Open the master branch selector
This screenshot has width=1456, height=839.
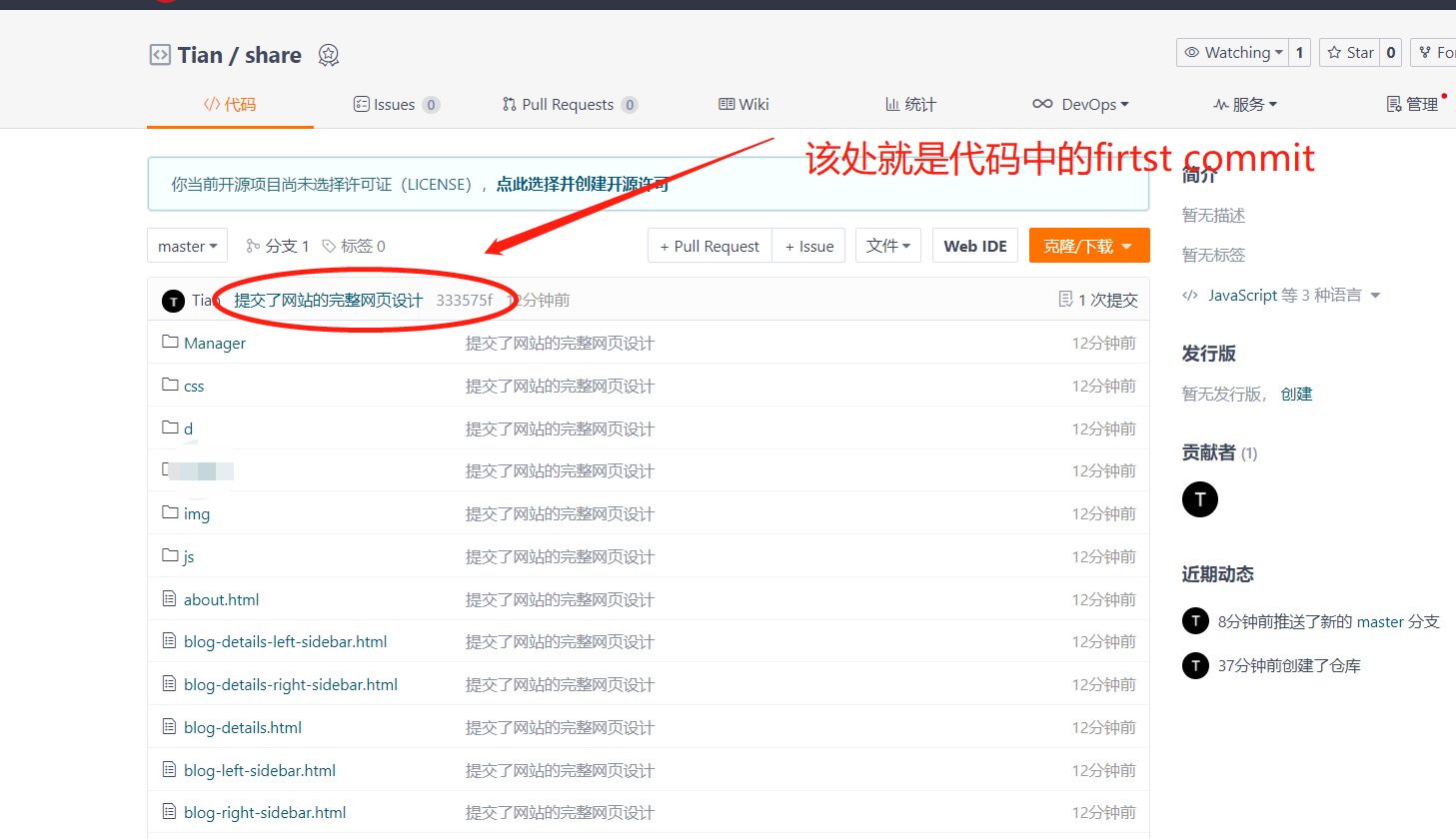point(188,246)
